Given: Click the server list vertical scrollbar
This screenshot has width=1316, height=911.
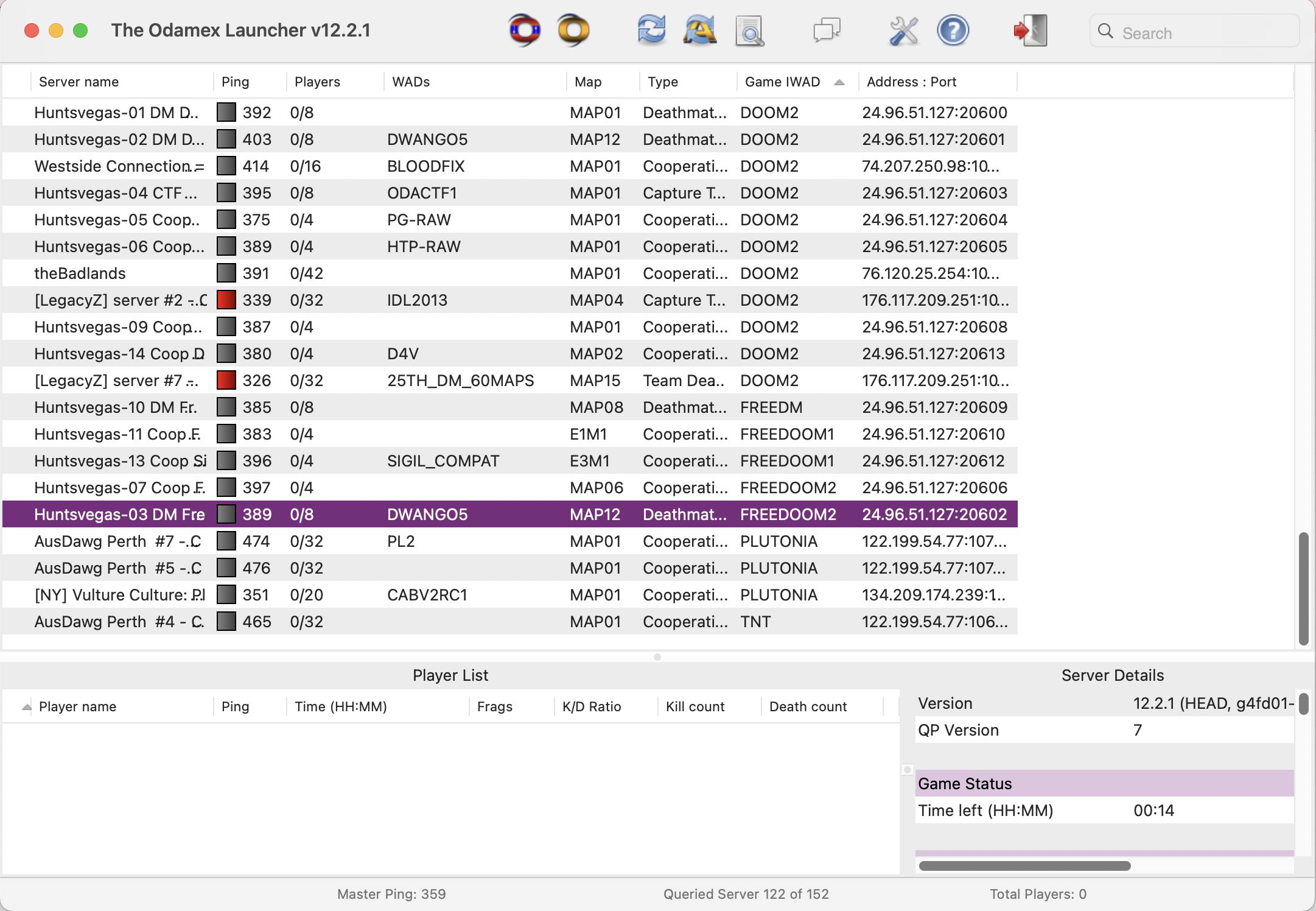Looking at the screenshot, I should pyautogui.click(x=1303, y=588).
